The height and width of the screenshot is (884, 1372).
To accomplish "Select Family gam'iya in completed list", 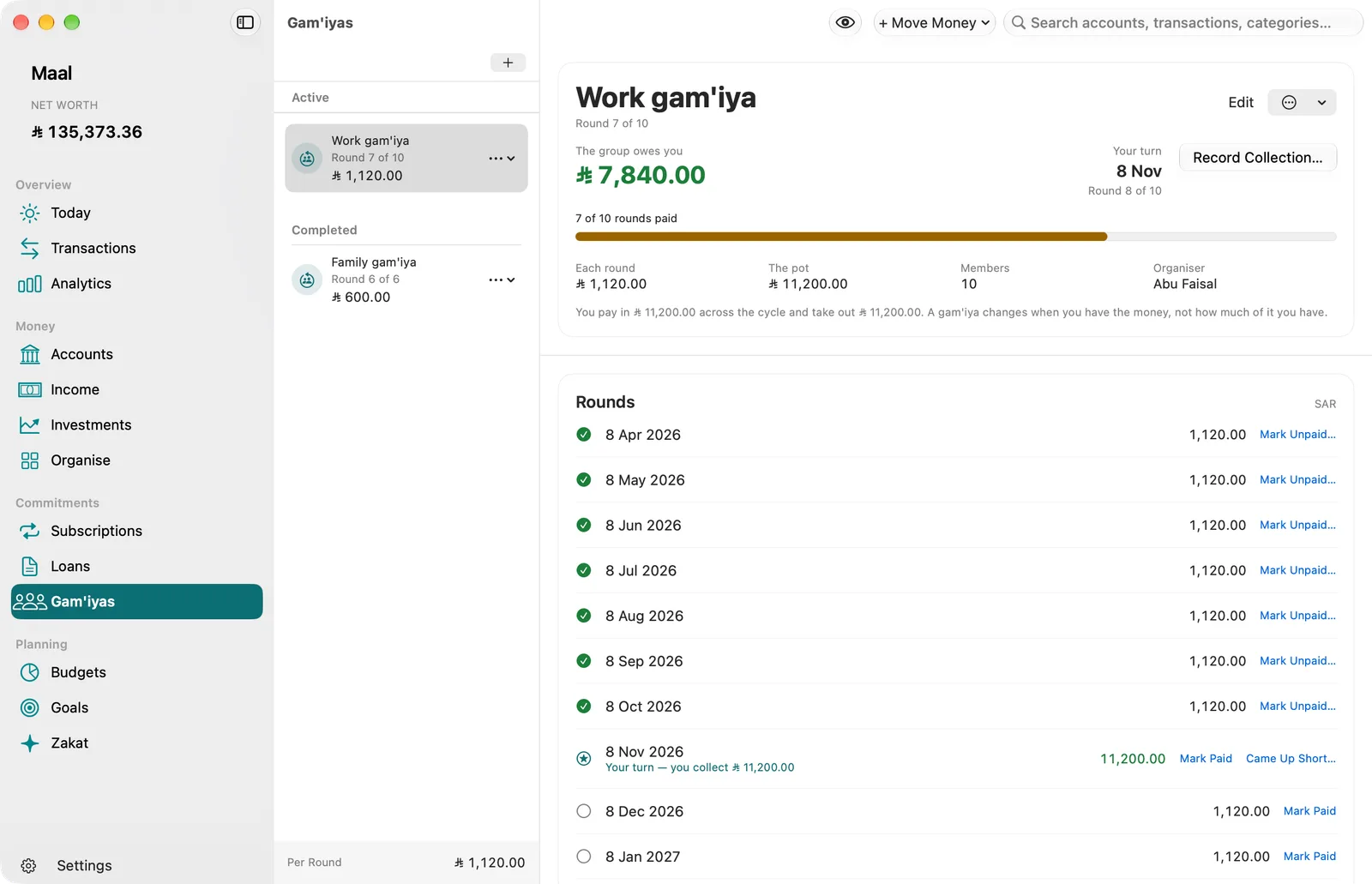I will tap(406, 280).
